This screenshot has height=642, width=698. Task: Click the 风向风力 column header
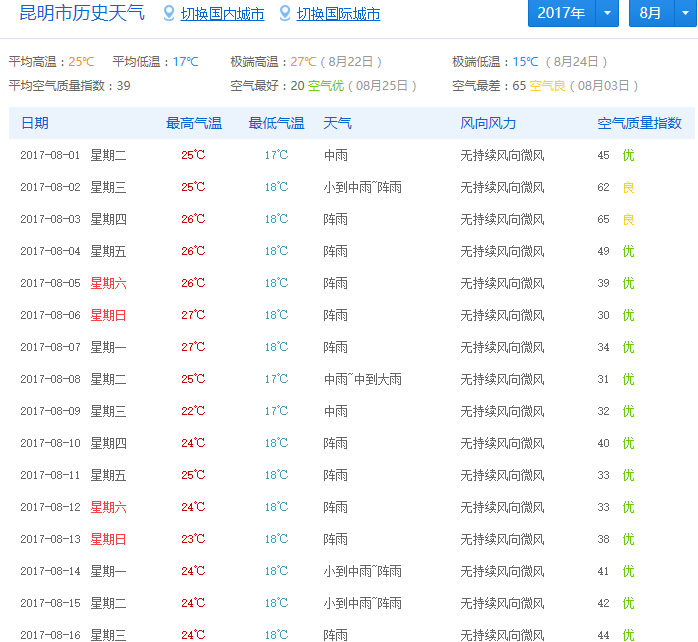coord(488,123)
